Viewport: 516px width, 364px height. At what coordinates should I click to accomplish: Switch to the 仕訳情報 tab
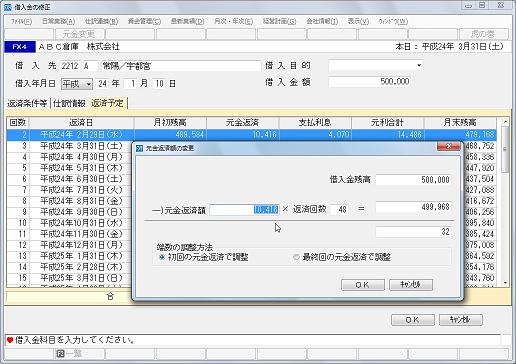pos(69,103)
